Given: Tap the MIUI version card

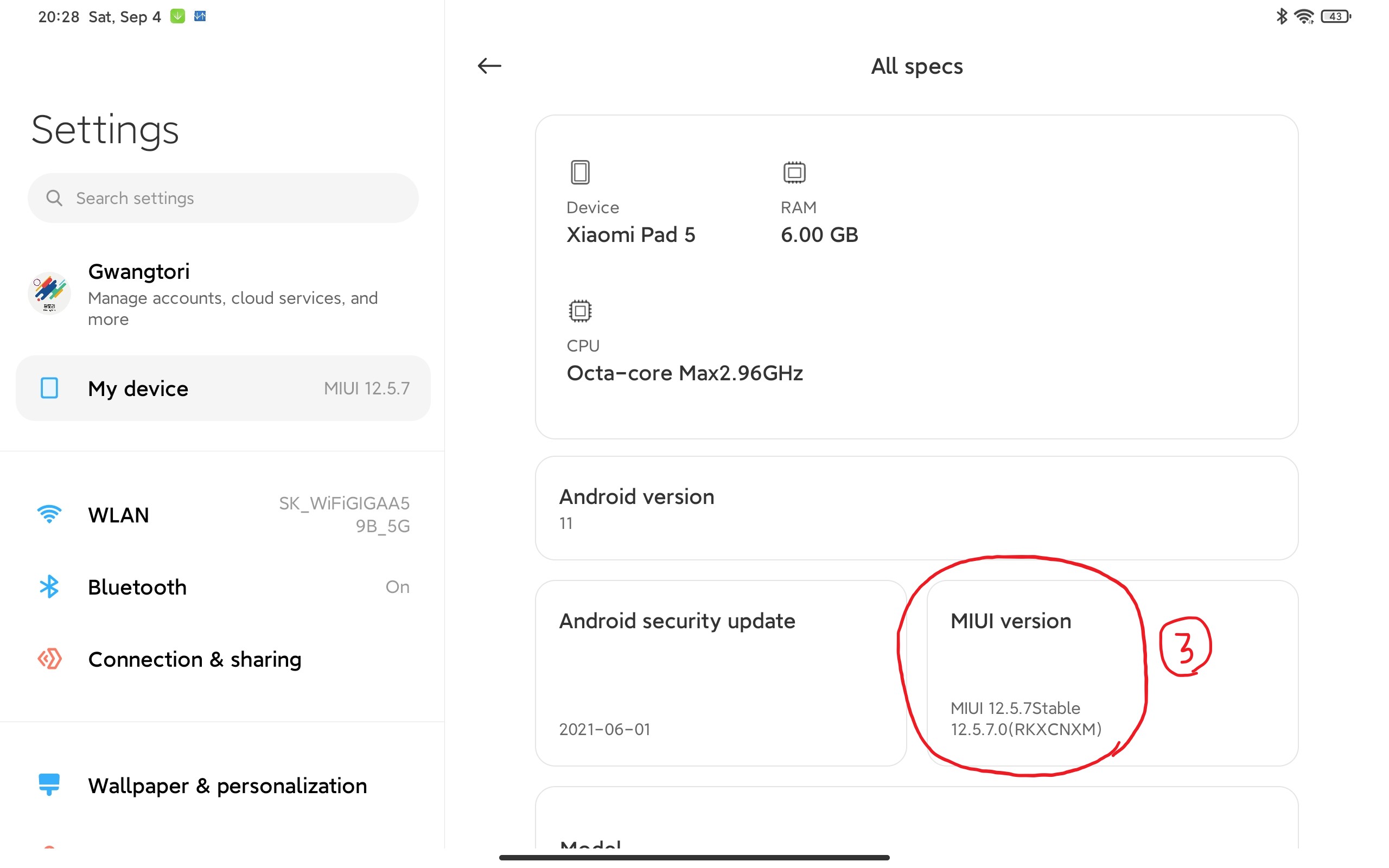Looking at the screenshot, I should [x=1112, y=673].
